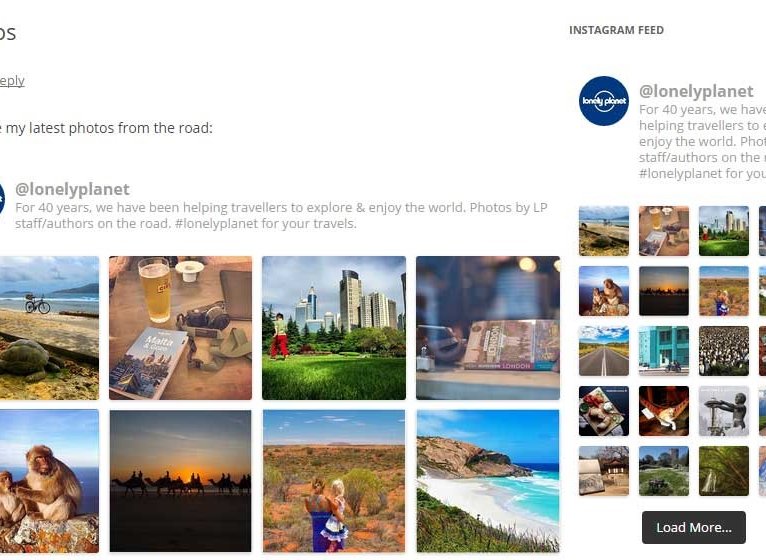
Task: View the camels at sunset photo
Action: pos(180,481)
